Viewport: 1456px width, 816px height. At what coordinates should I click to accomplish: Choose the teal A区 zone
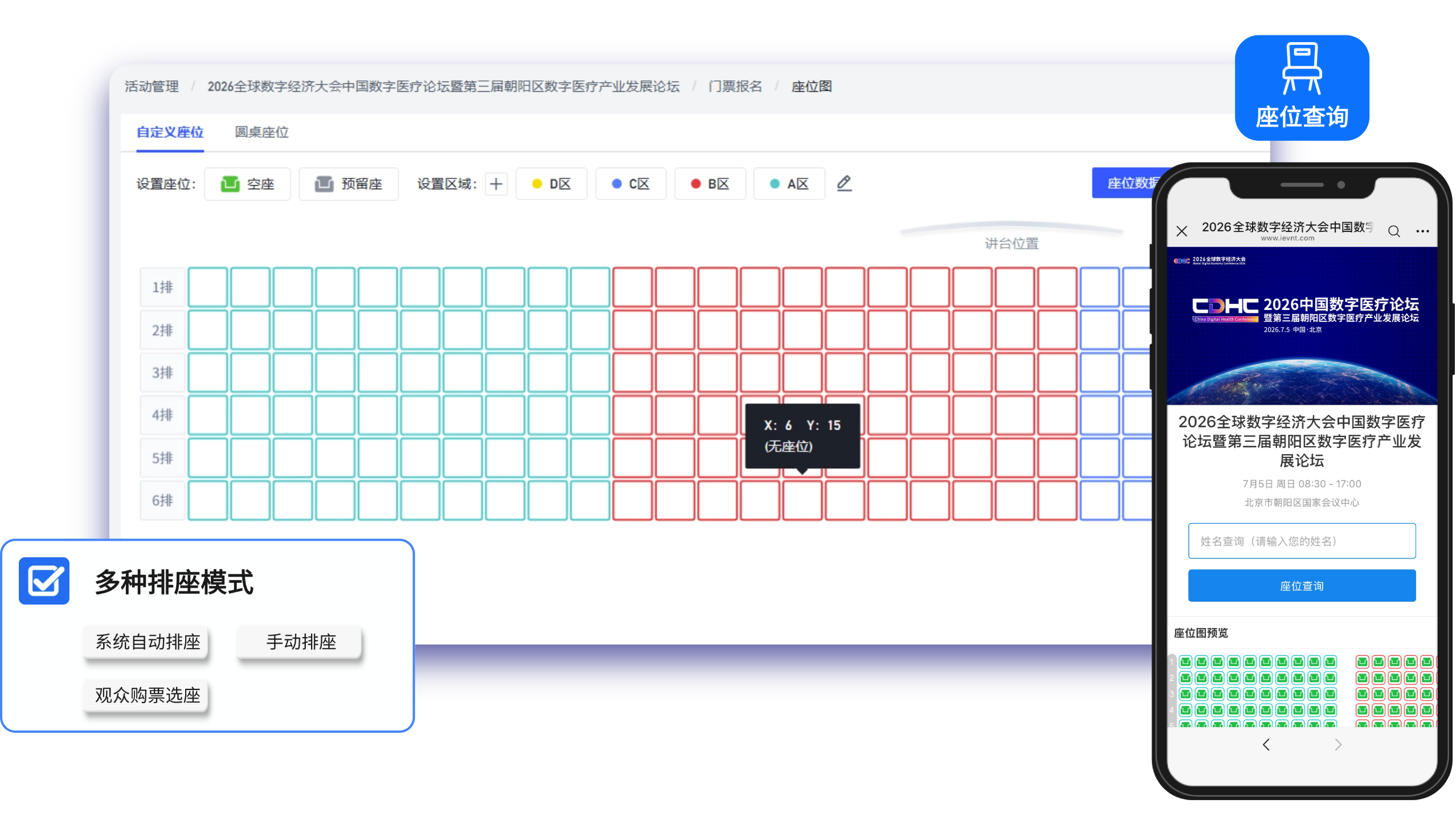789,184
